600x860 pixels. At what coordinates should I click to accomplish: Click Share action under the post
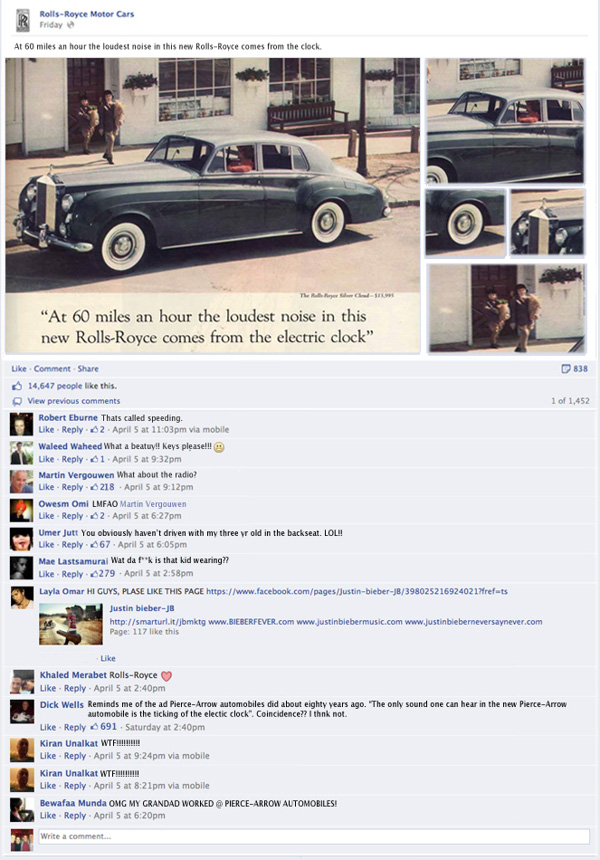coord(88,369)
